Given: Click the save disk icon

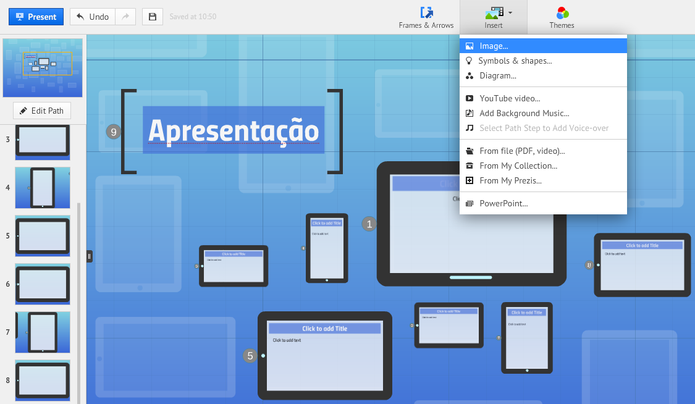Looking at the screenshot, I should [152, 17].
